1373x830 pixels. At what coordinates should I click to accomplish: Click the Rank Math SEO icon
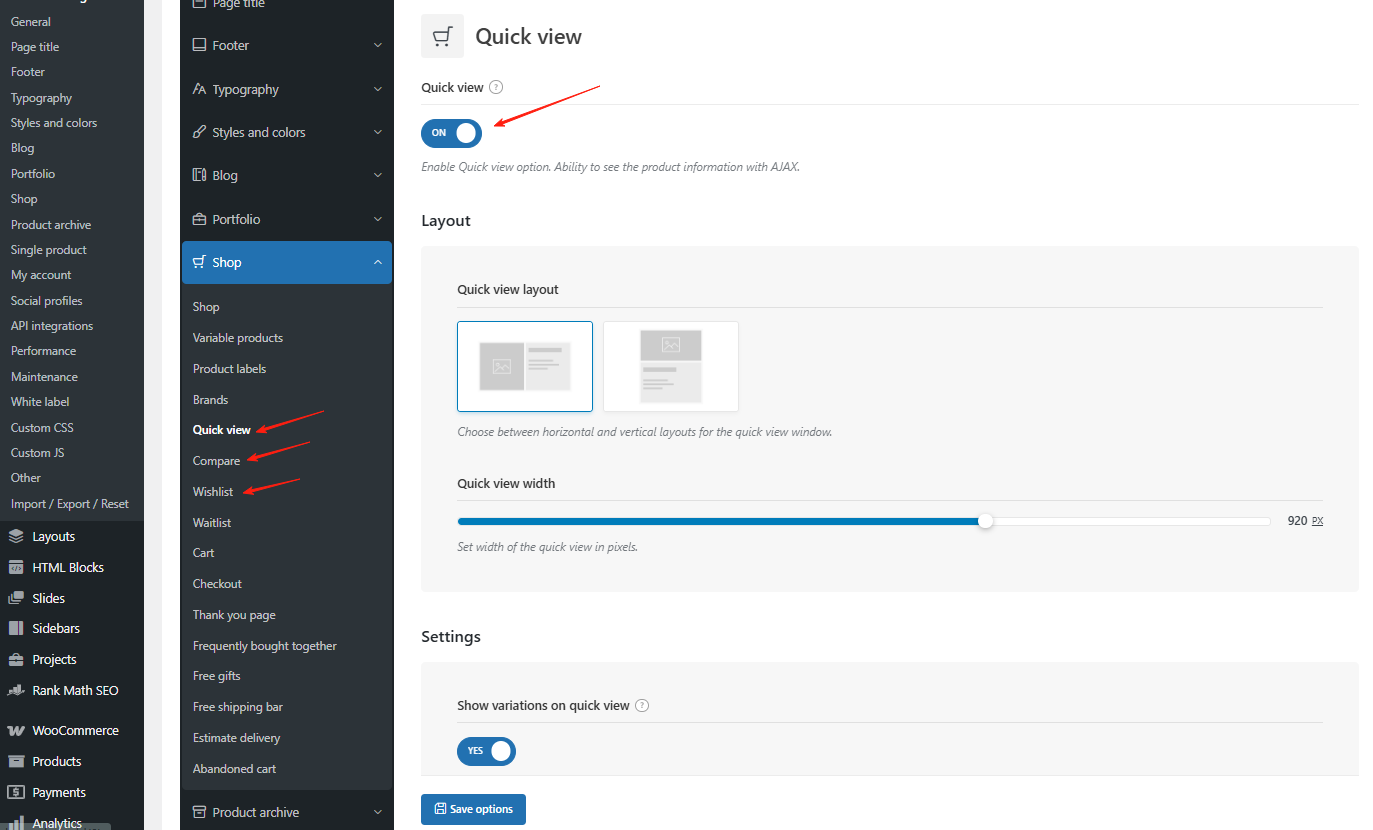click(17, 690)
